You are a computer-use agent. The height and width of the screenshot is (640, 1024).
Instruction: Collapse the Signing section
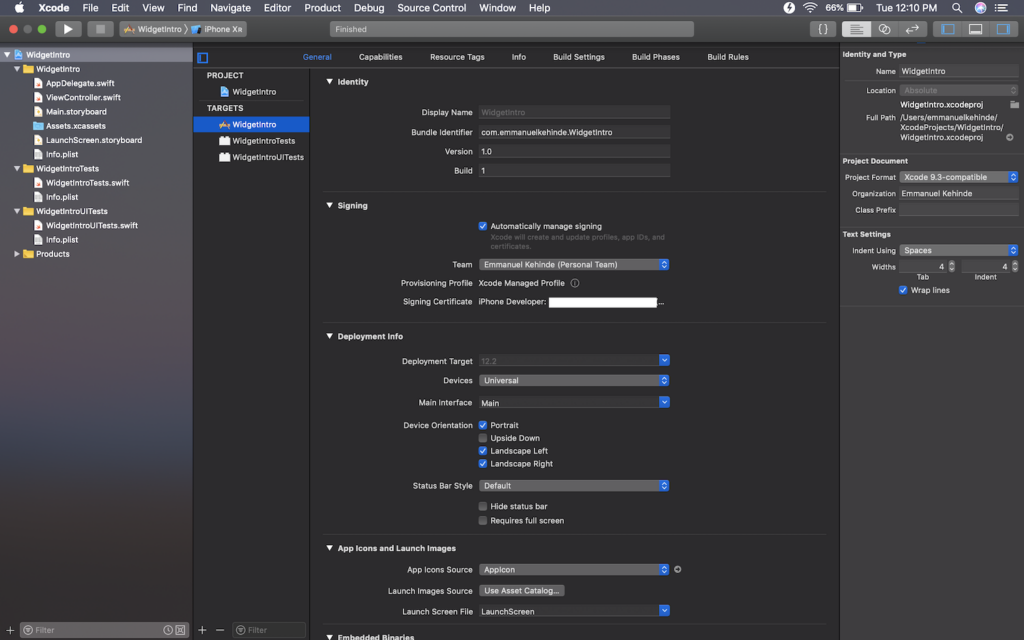click(x=330, y=205)
